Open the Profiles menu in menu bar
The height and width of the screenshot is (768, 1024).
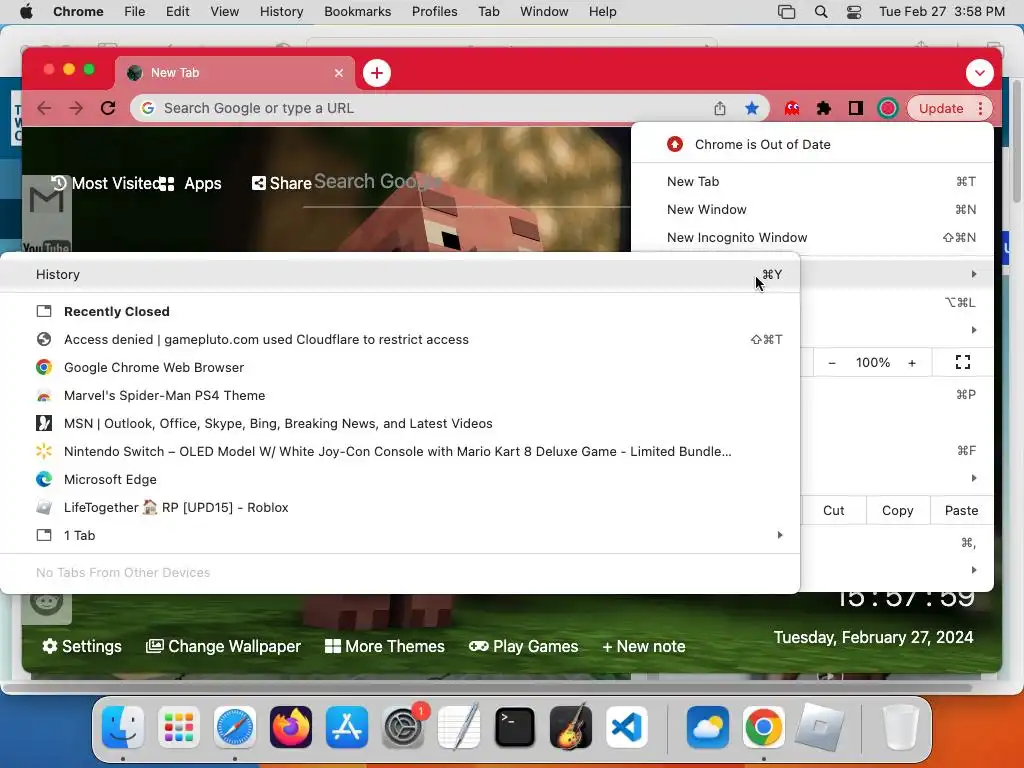tap(434, 12)
